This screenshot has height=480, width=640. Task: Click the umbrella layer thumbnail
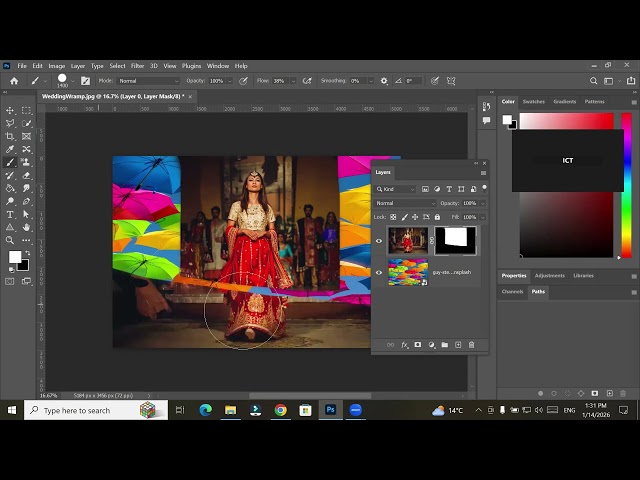click(408, 272)
